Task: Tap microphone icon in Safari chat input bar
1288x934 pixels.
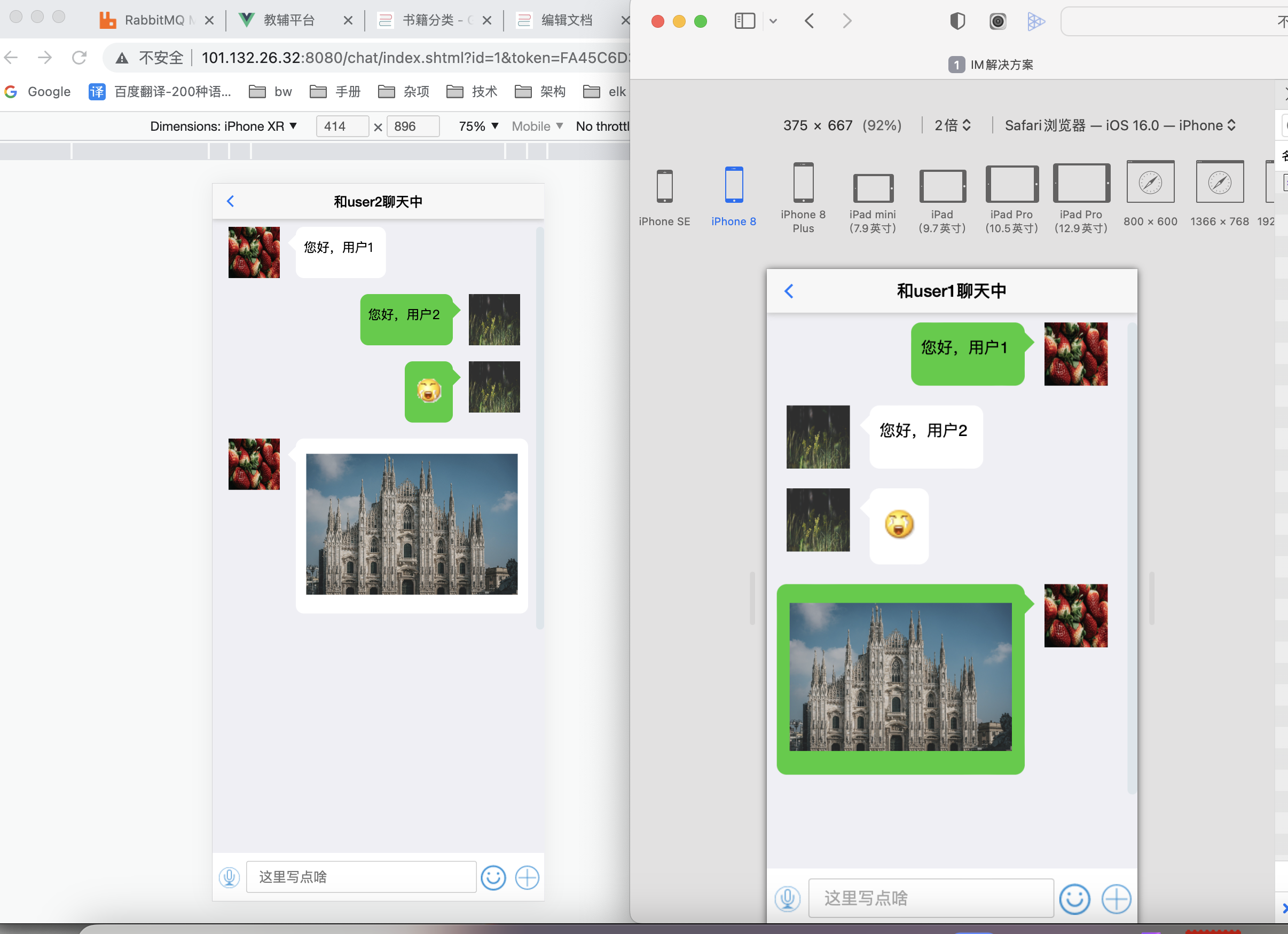Action: [788, 898]
